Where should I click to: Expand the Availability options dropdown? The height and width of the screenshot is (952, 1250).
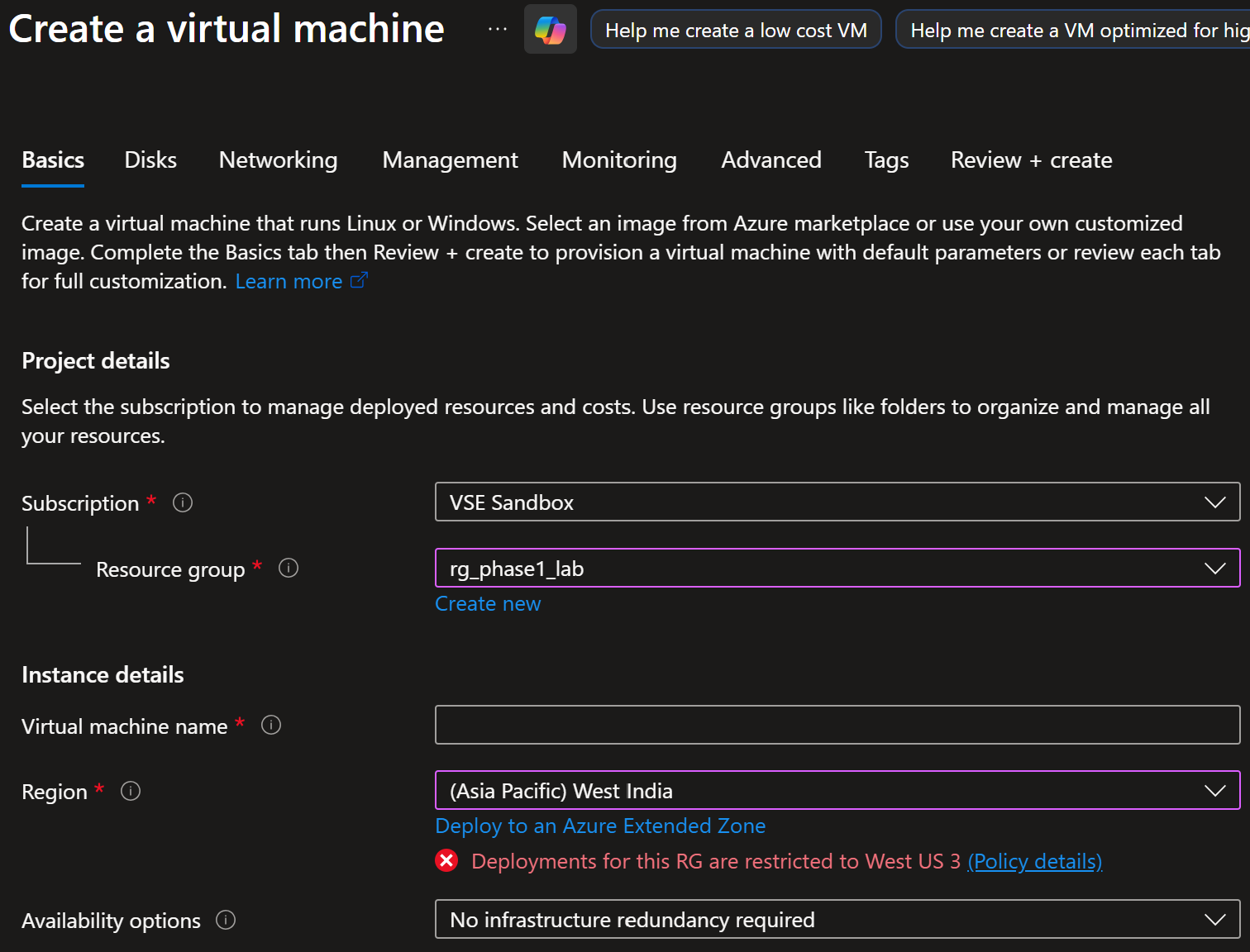pos(837,919)
